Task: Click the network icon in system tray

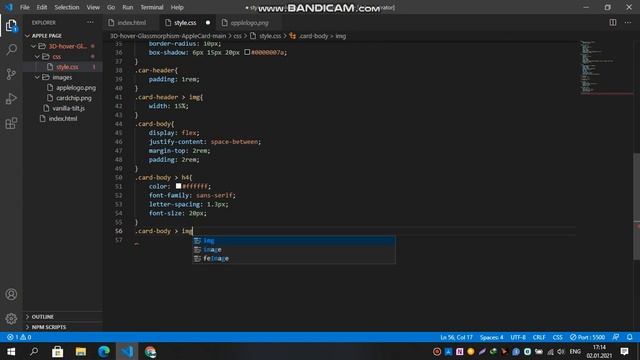Action: tap(550, 351)
